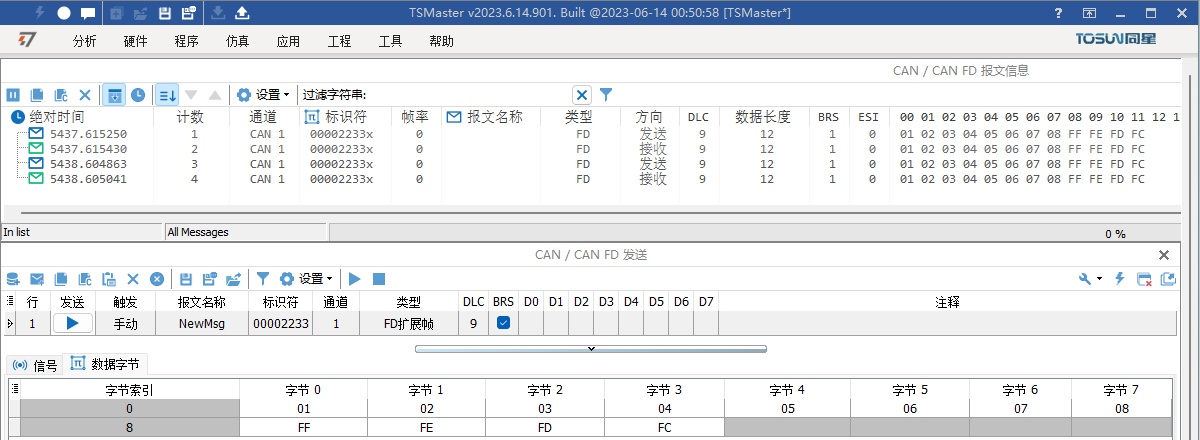Click the pop-out window icon in transmit panel
1200x440 pixels.
click(x=1168, y=279)
